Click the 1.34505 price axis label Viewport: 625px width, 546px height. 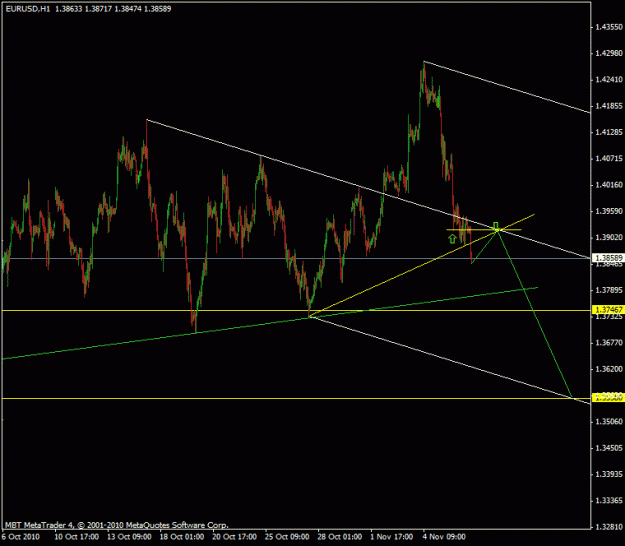coord(609,448)
